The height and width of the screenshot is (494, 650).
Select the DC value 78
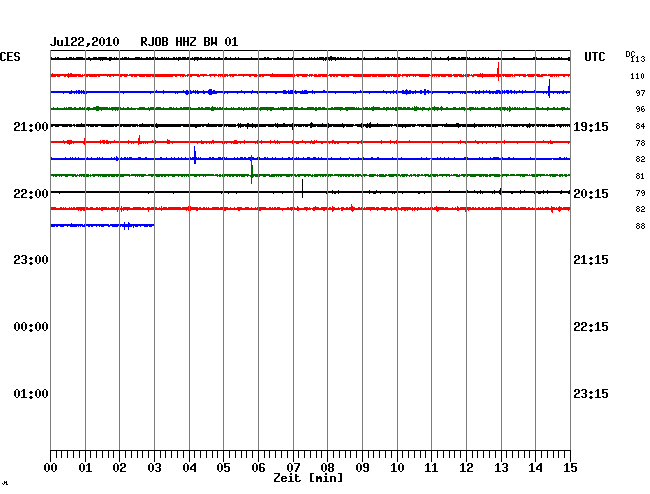(x=640, y=143)
